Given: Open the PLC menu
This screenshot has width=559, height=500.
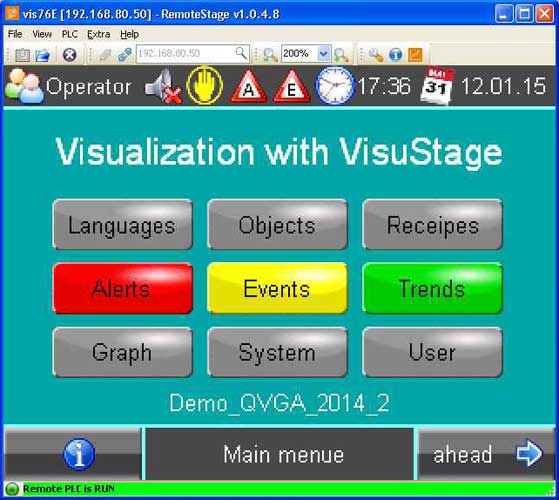Looking at the screenshot, I should (x=70, y=34).
